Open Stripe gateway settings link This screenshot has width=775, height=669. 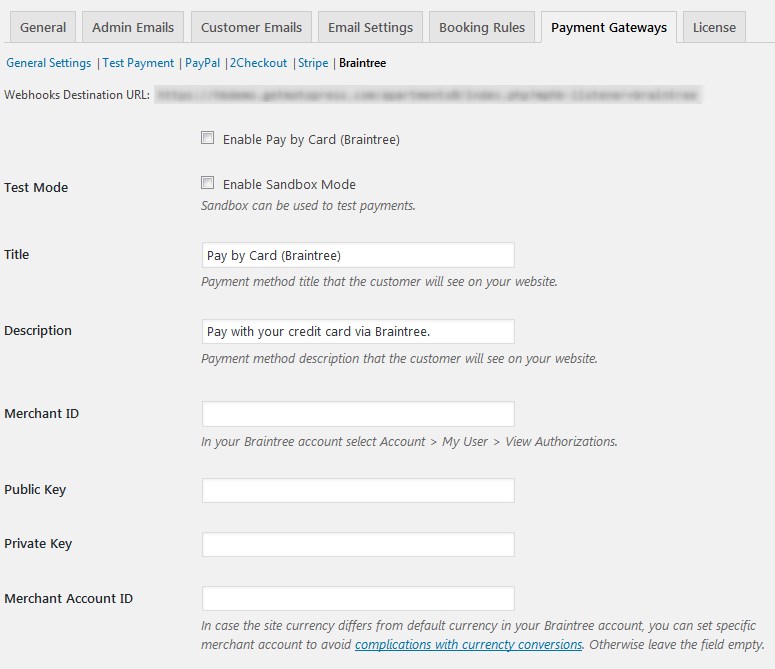(313, 63)
